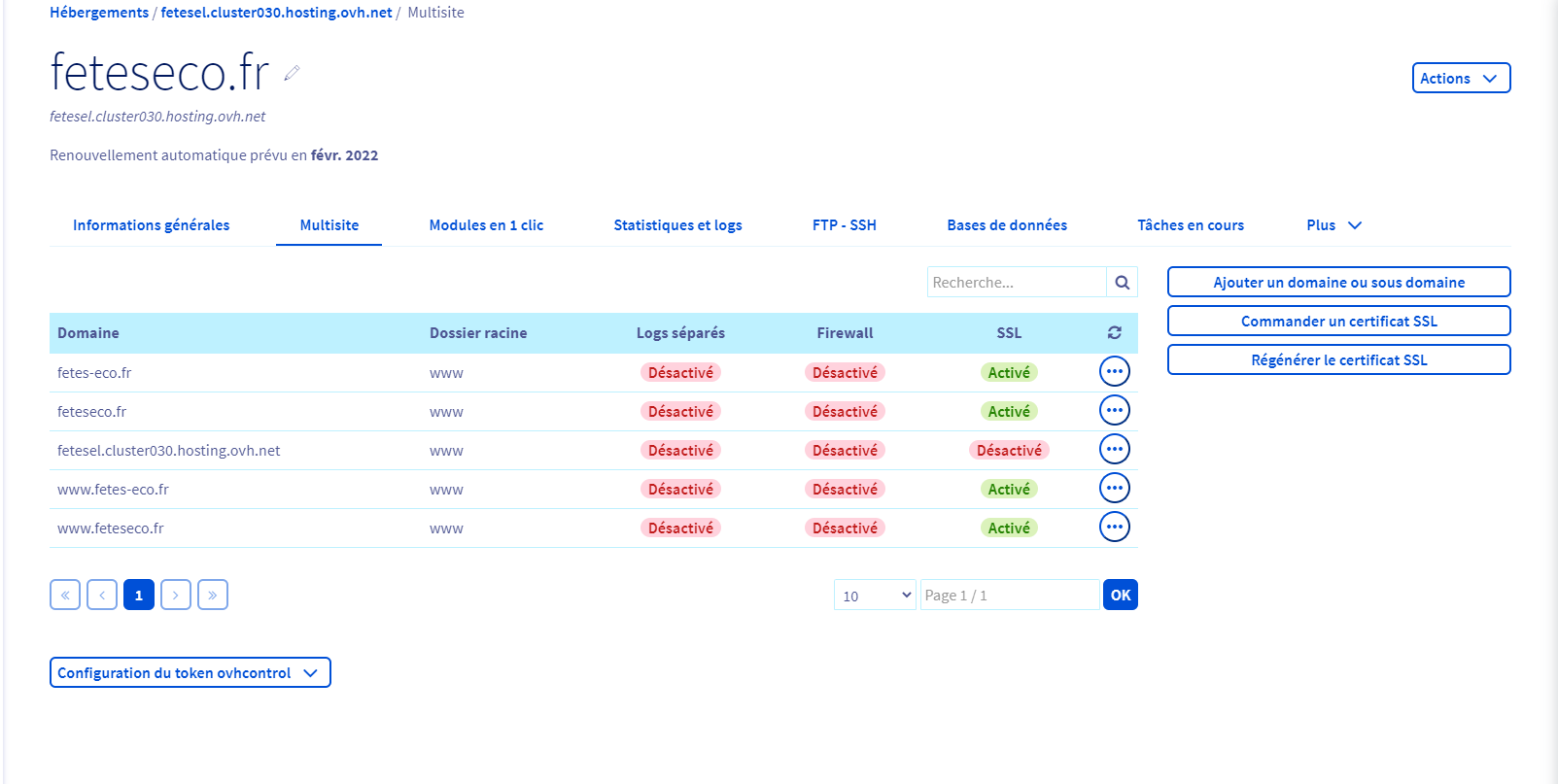Open the options menu for fetes-eco.fr
1558x784 pixels.
click(x=1114, y=372)
